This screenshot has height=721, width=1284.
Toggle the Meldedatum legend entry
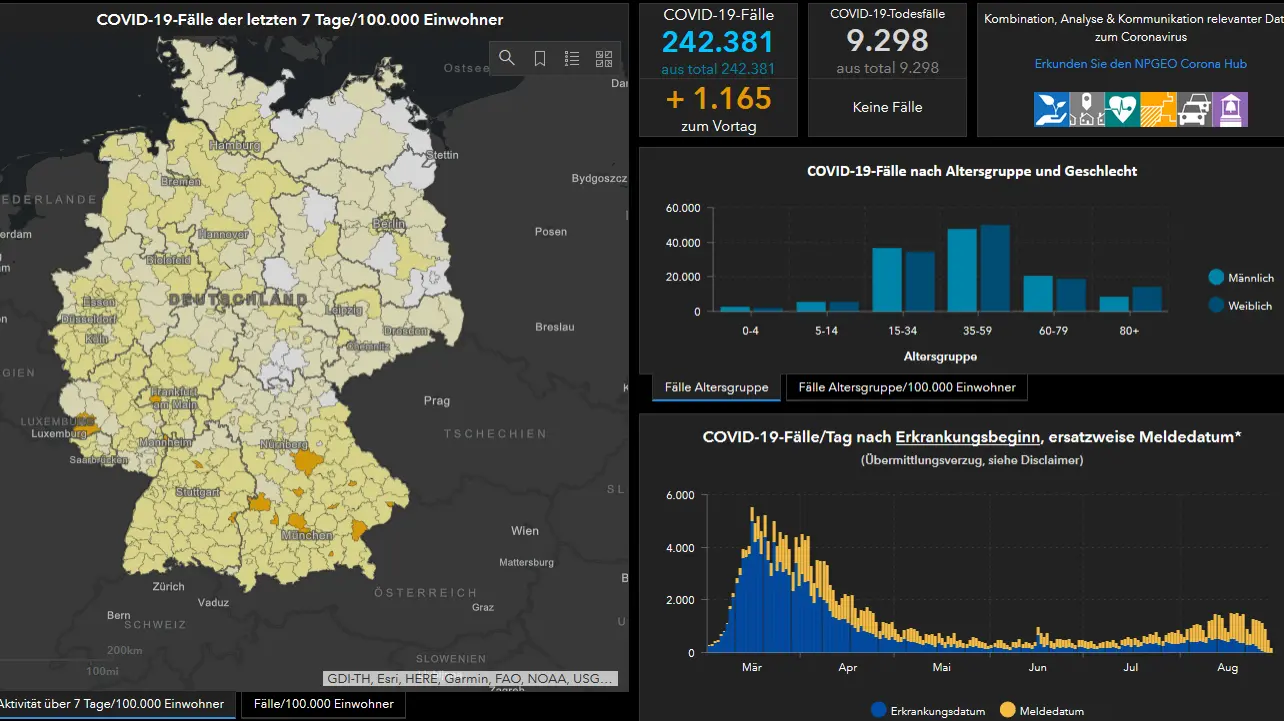(x=1041, y=711)
